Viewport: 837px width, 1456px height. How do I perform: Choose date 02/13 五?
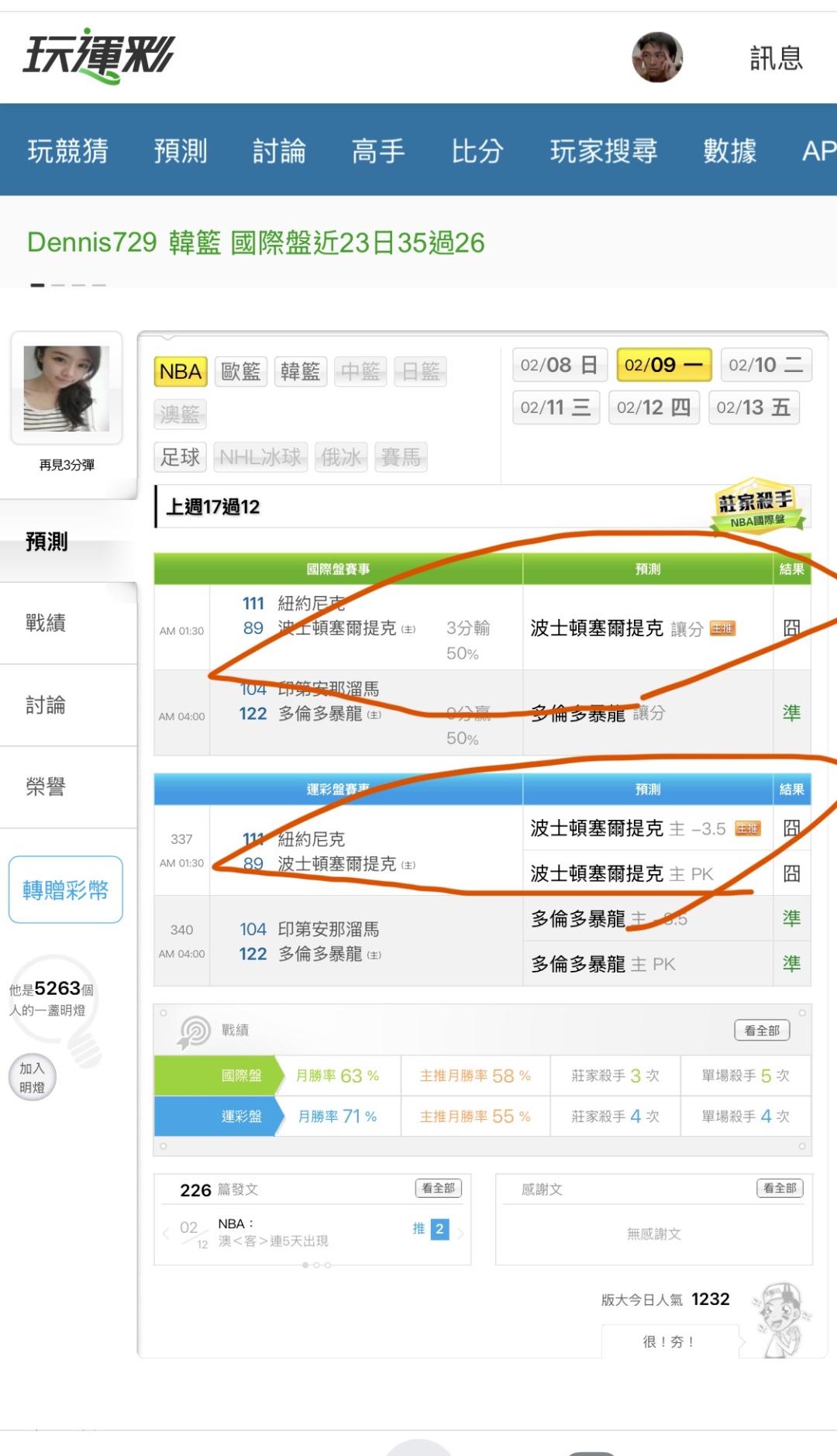pyautogui.click(x=753, y=408)
